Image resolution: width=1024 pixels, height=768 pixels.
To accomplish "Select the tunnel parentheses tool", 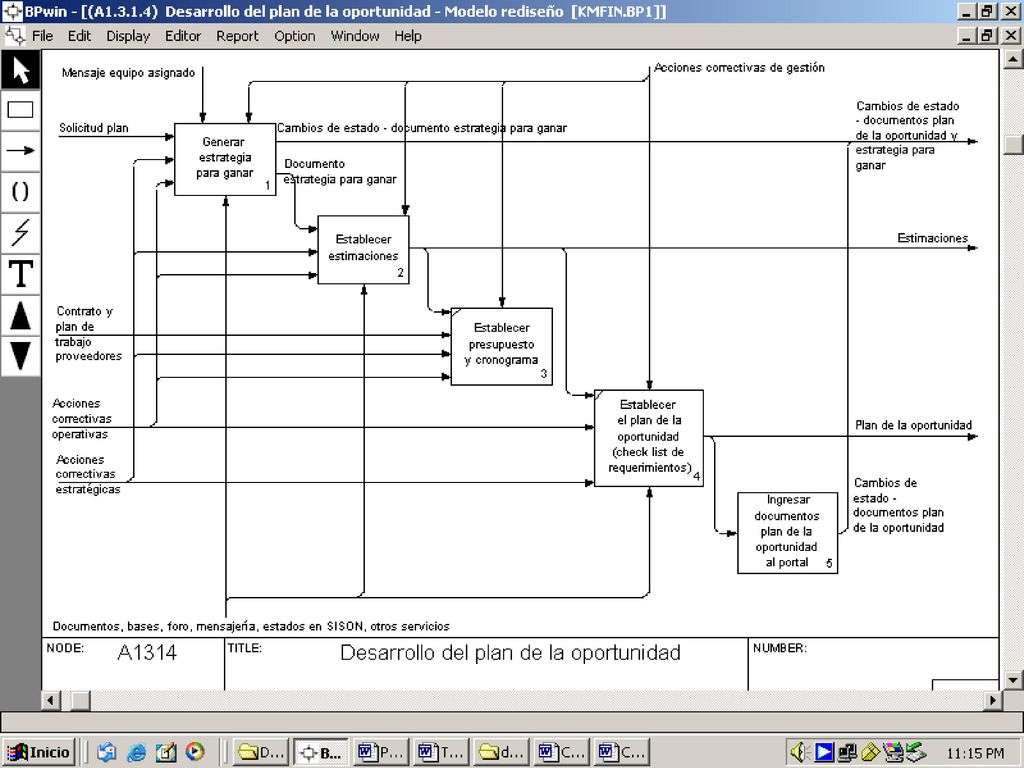I will pyautogui.click(x=20, y=191).
